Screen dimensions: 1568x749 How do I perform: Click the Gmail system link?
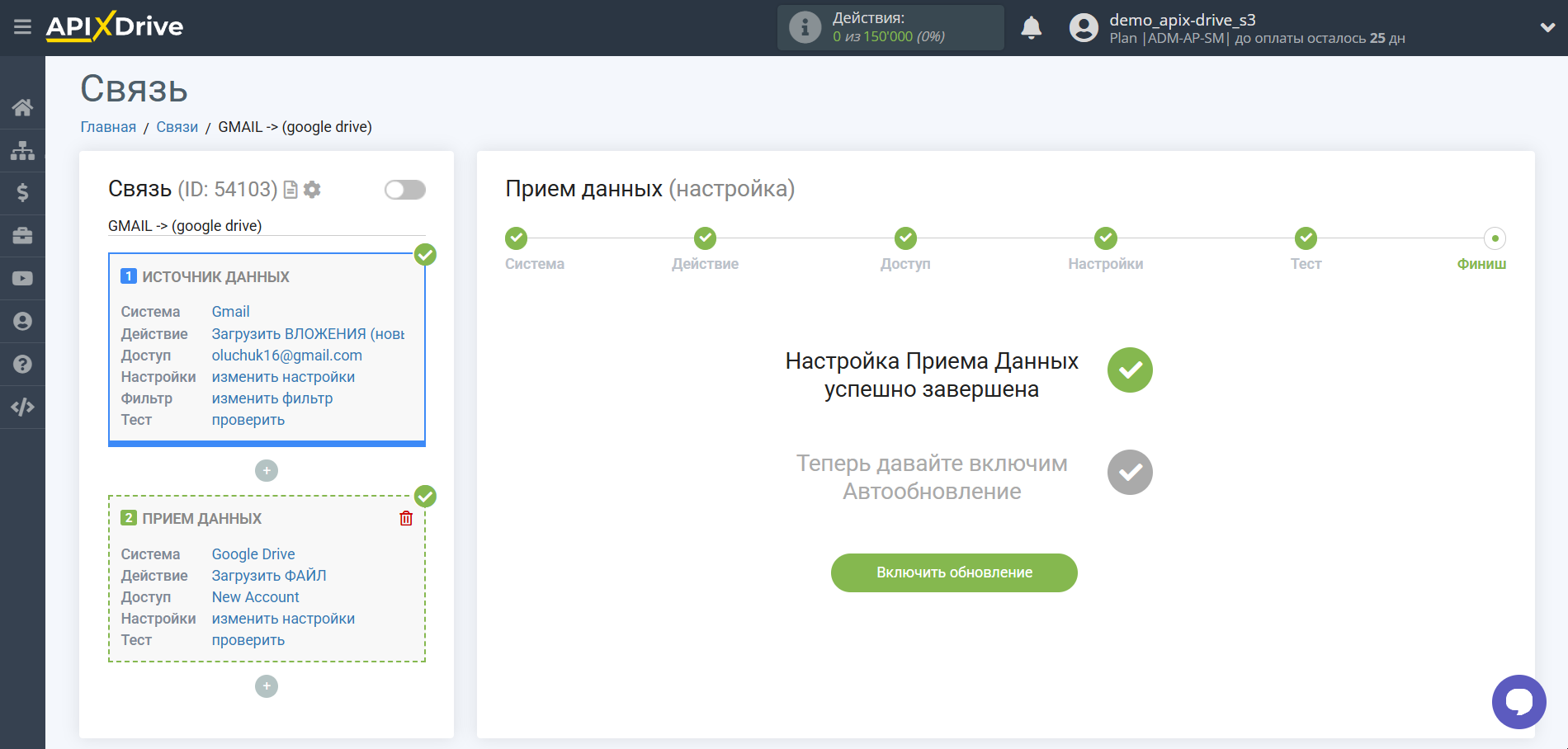point(230,312)
